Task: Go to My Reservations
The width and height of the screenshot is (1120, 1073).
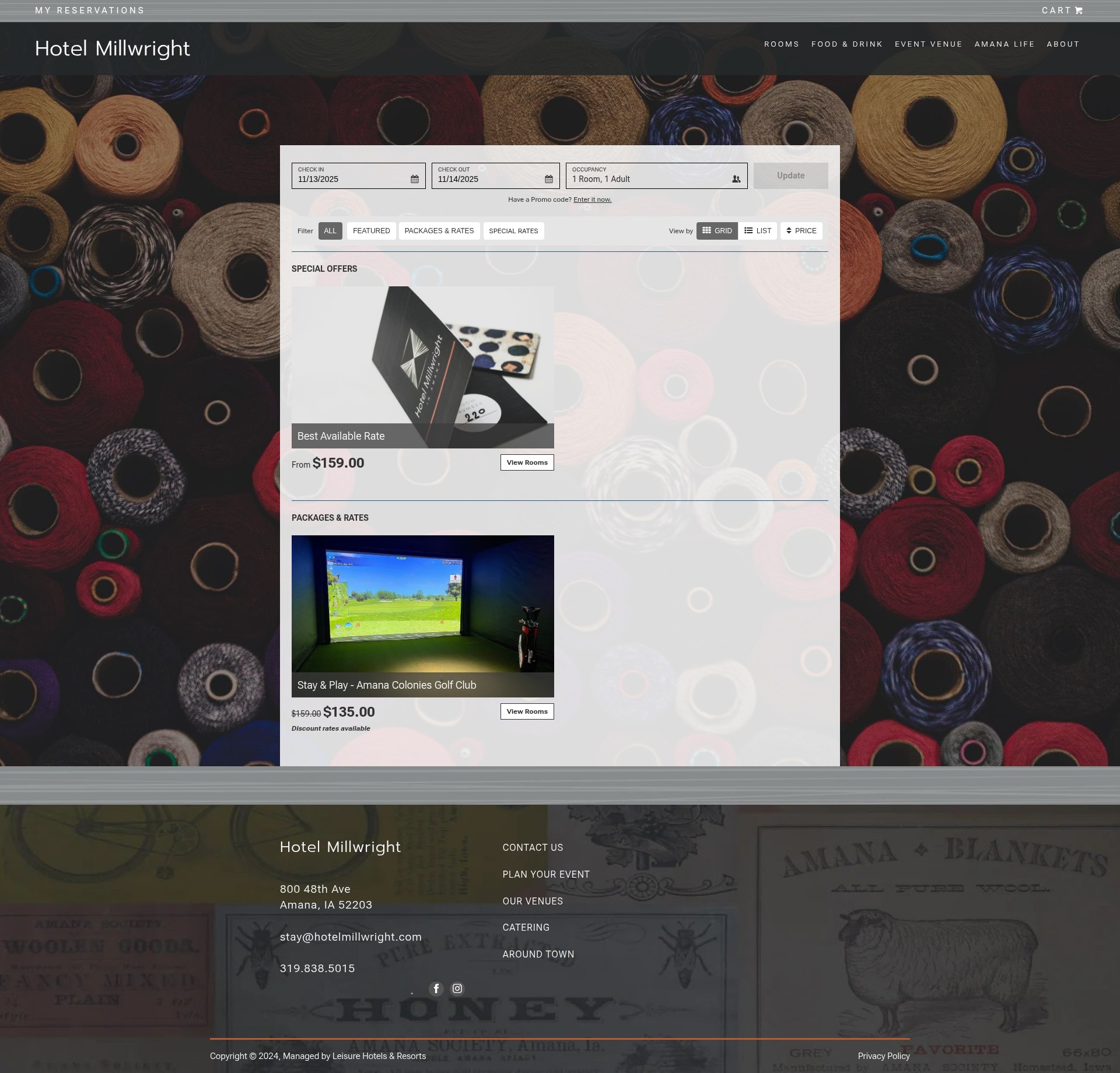Action: (x=90, y=10)
